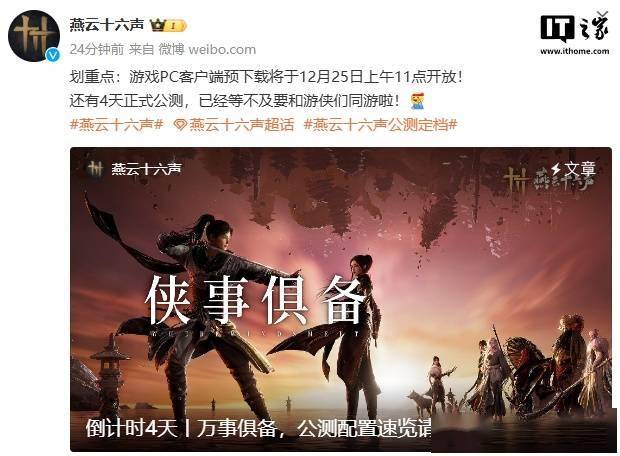Click the 24分钟前 timestamp
Viewport: 620px width, 456px height.
pos(97,49)
